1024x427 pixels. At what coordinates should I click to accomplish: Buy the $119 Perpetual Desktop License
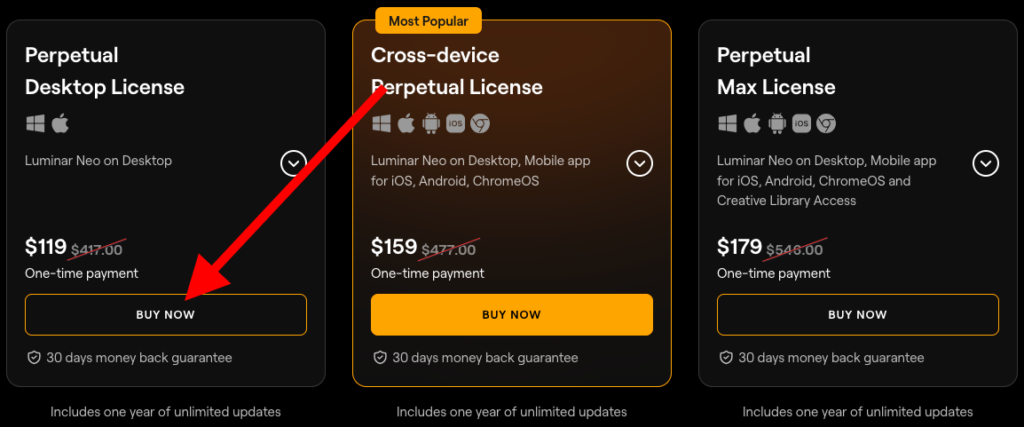pos(166,314)
